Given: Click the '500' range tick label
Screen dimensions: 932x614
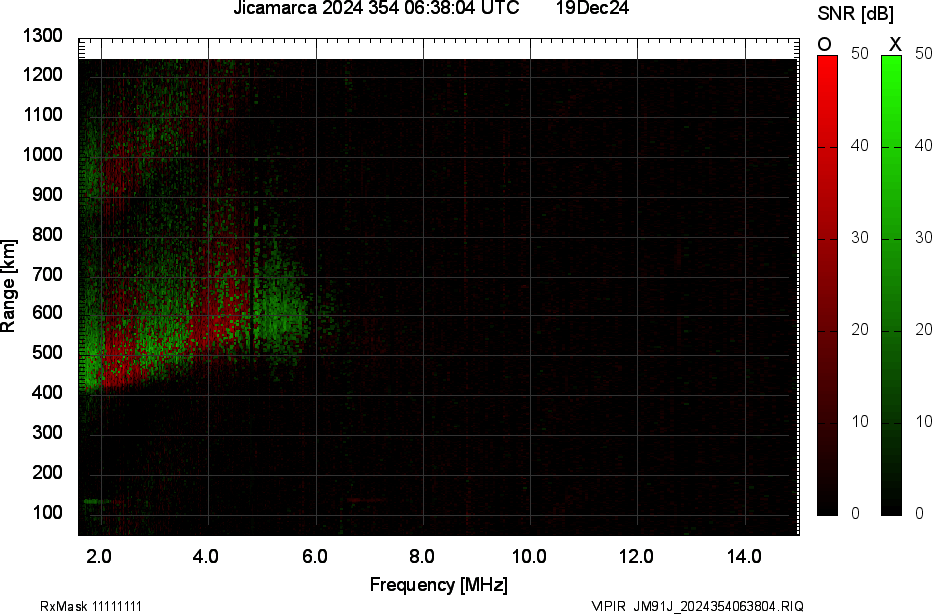Looking at the screenshot, I should coord(48,352).
